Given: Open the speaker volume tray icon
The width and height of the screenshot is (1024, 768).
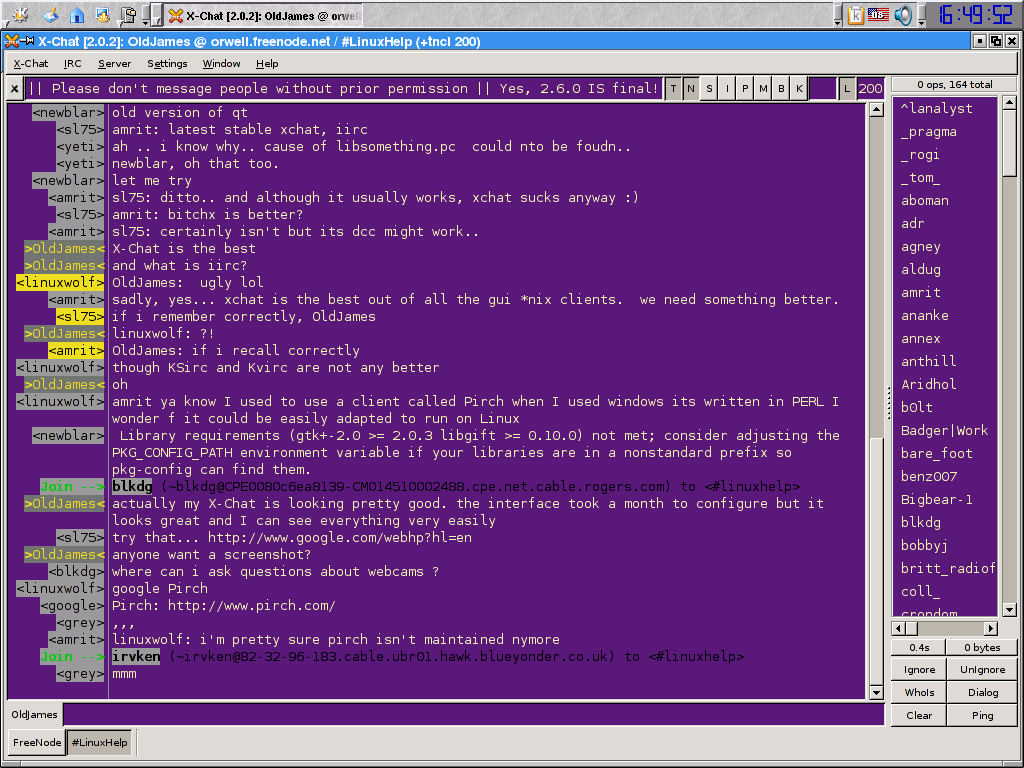Looking at the screenshot, I should (903, 14).
